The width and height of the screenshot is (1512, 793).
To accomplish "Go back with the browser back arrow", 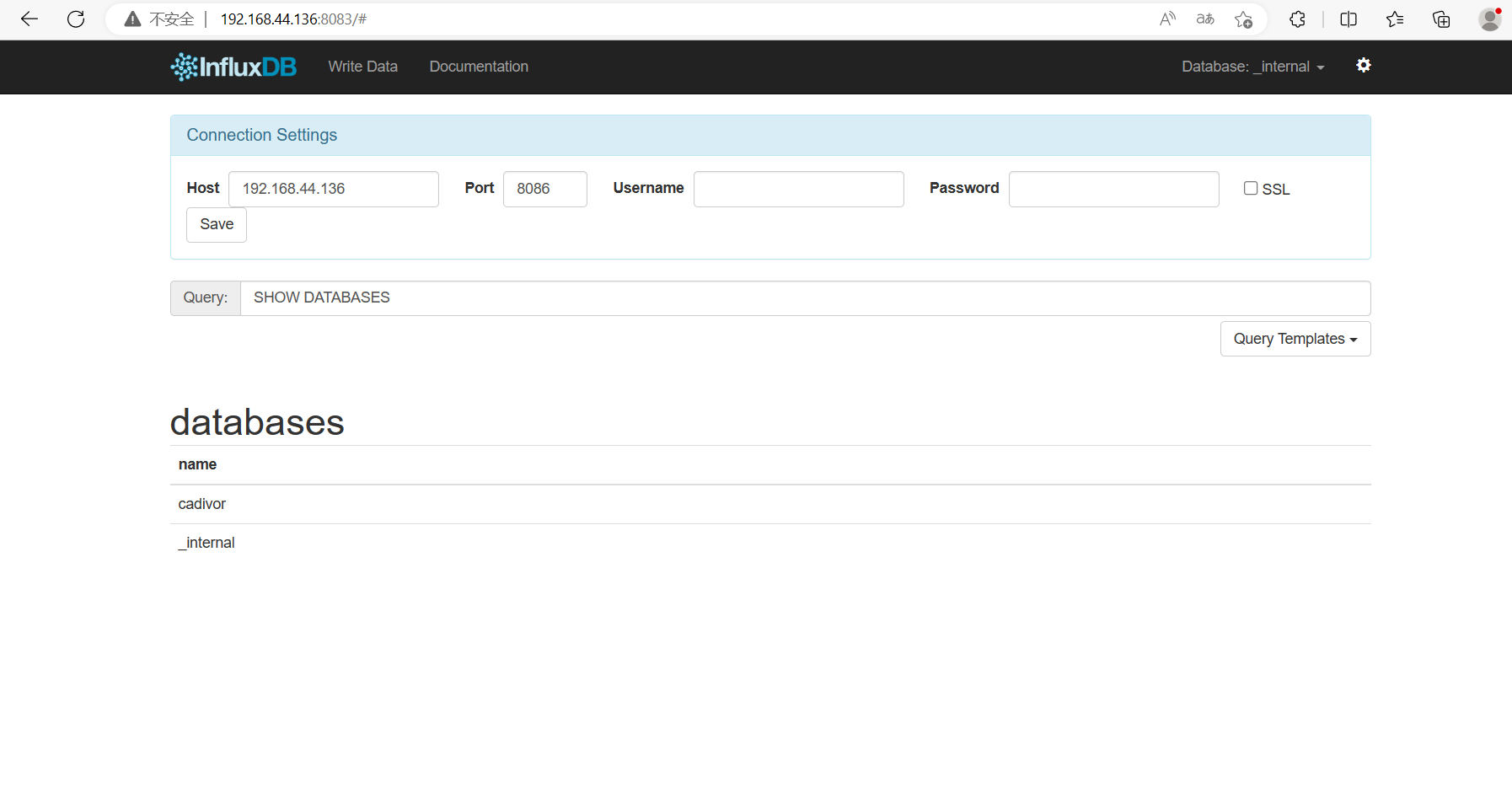I will (x=29, y=19).
